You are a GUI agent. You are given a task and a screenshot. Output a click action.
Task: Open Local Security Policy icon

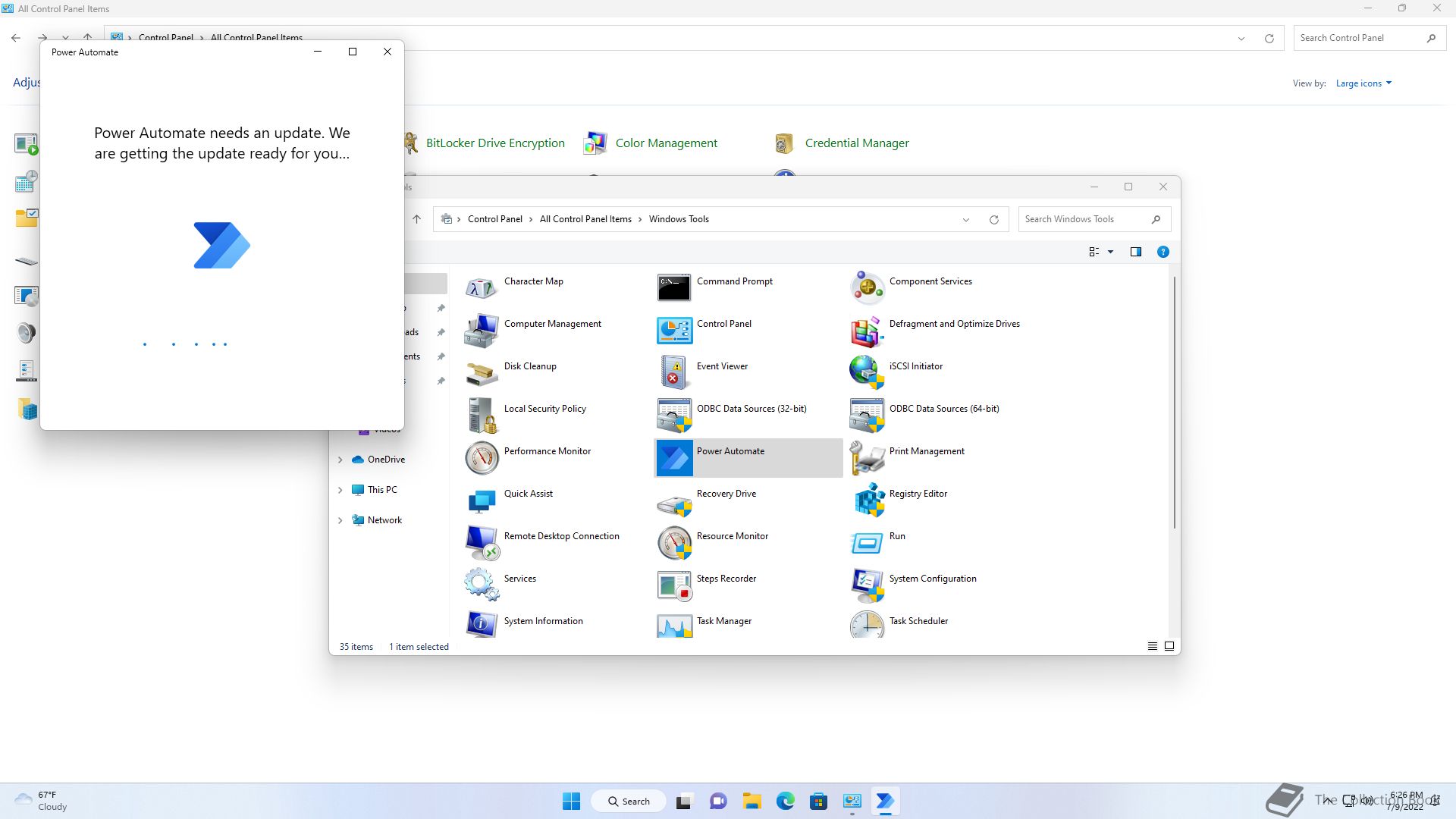click(x=481, y=416)
